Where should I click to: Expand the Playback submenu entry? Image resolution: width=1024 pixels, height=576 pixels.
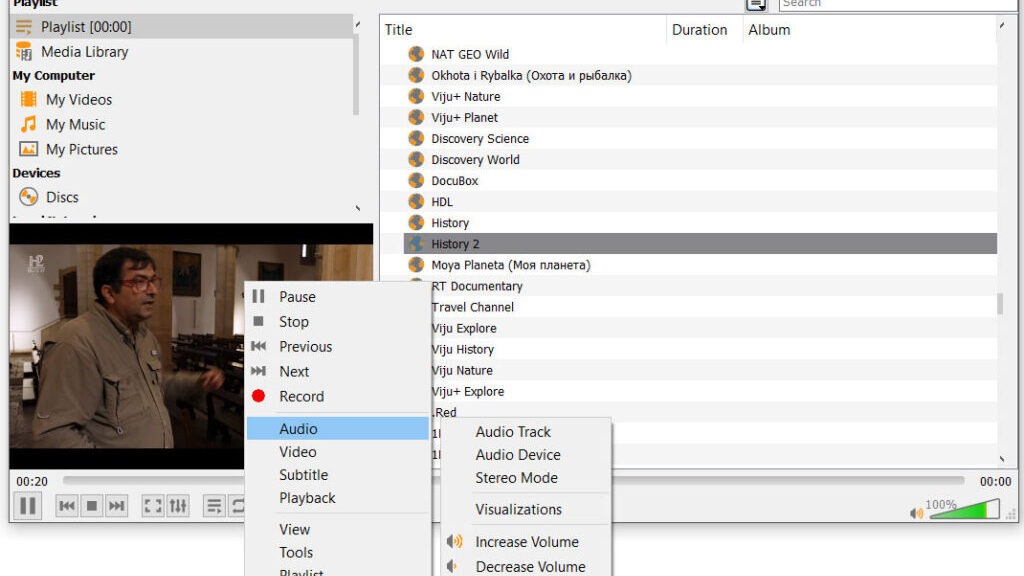coord(337,498)
